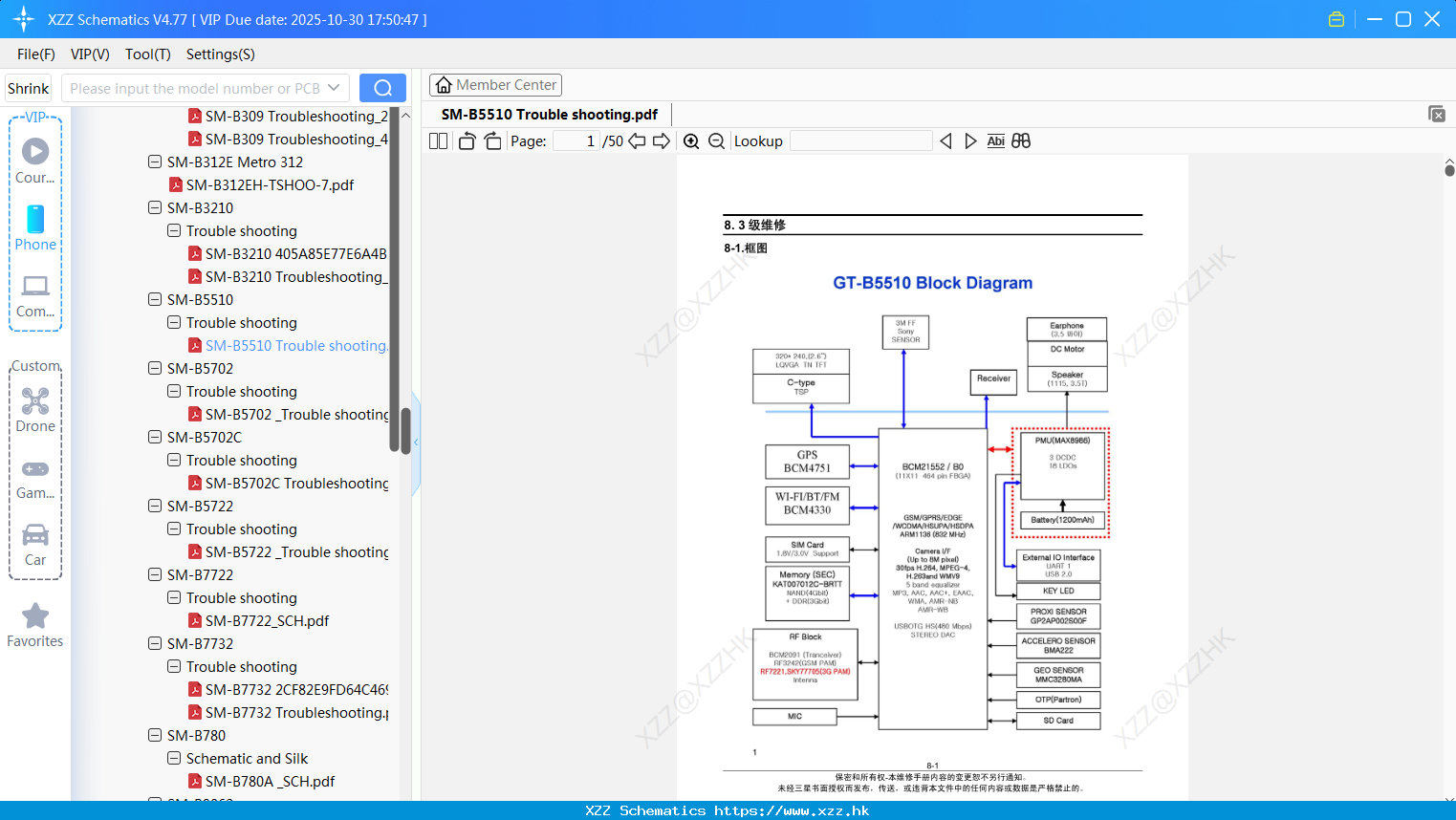The height and width of the screenshot is (820, 1456).
Task: Collapse SM-B7722 tree node
Action: pyautogui.click(x=155, y=574)
